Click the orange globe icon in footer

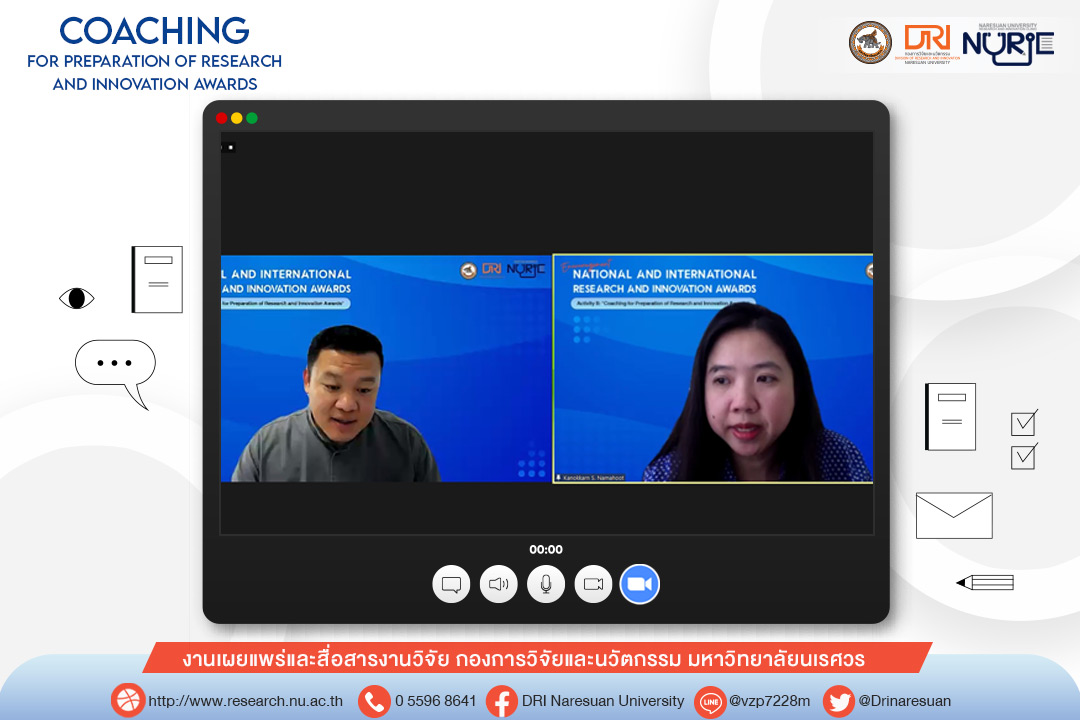click(127, 701)
